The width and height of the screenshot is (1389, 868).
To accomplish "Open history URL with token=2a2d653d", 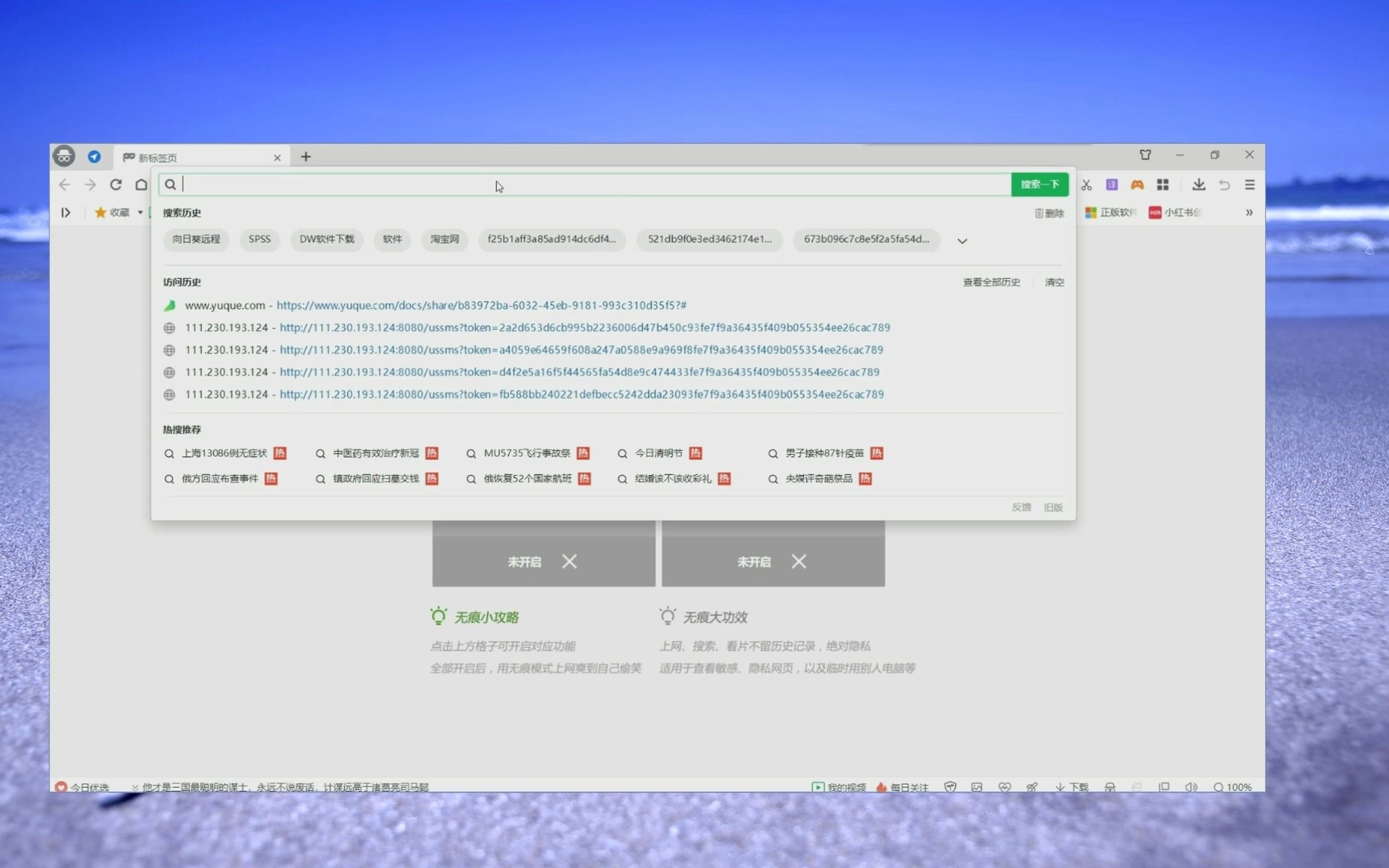I will [526, 328].
